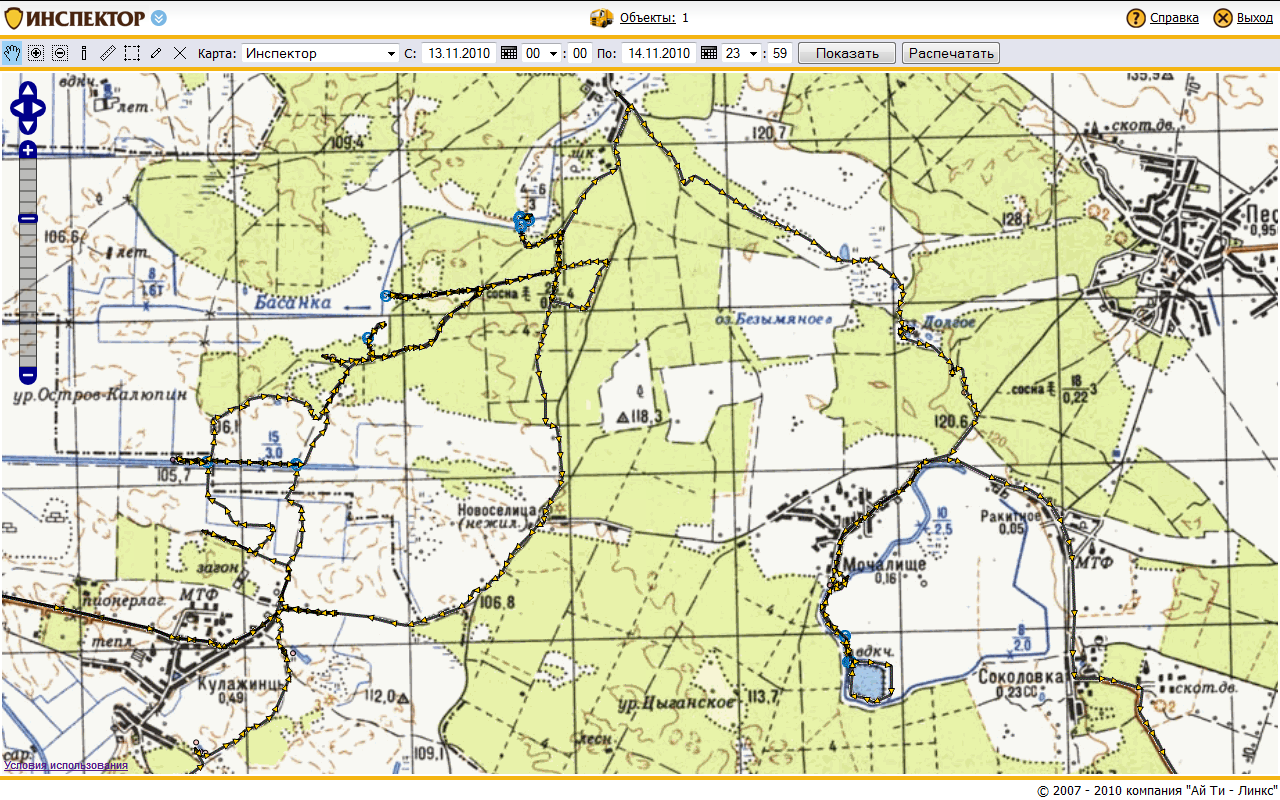Activate the zoom-out box tool
The height and width of the screenshot is (800, 1280).
[60, 53]
